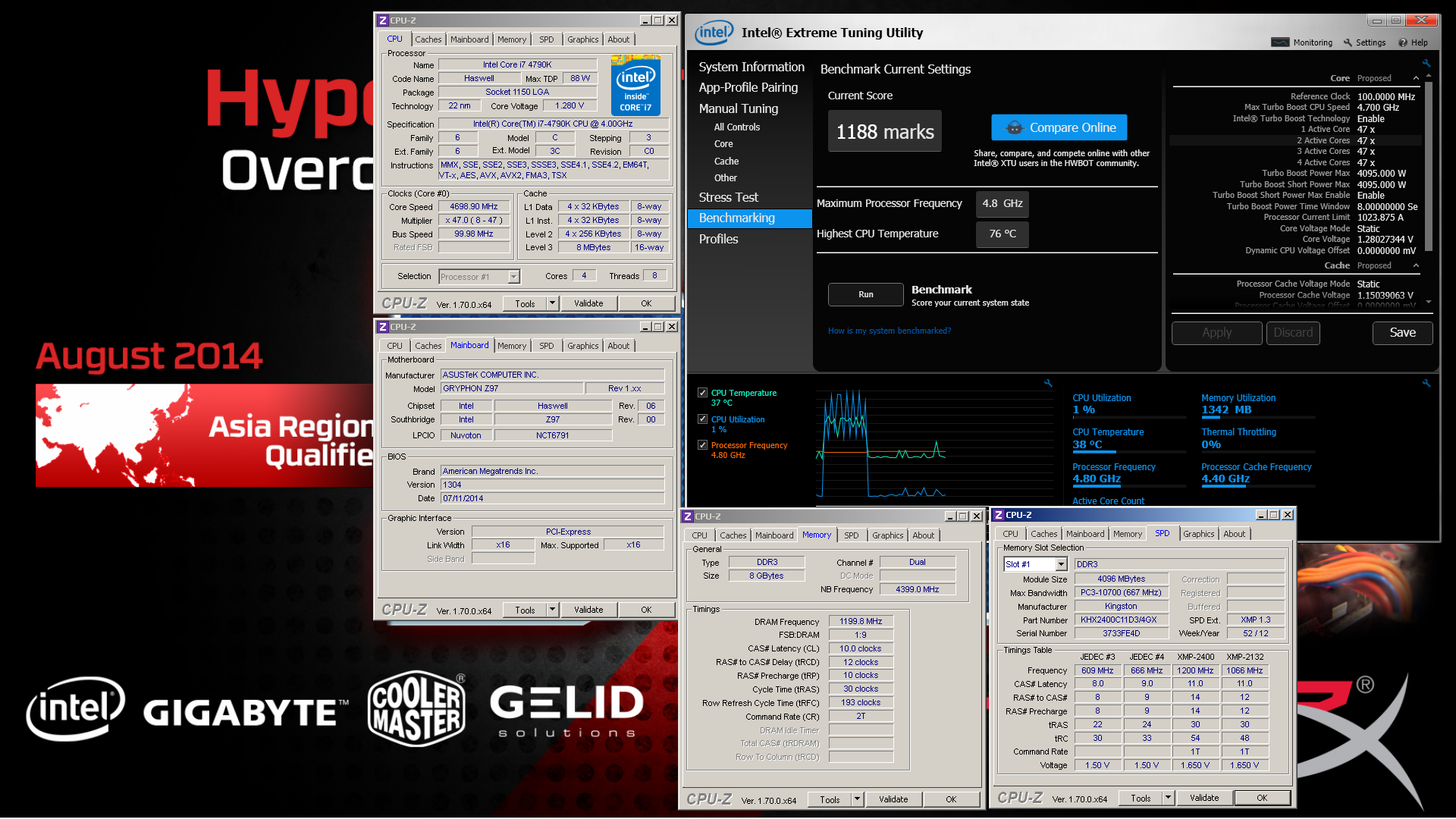
Task: Open Tools dropdown arrow in Memory window
Action: click(857, 799)
